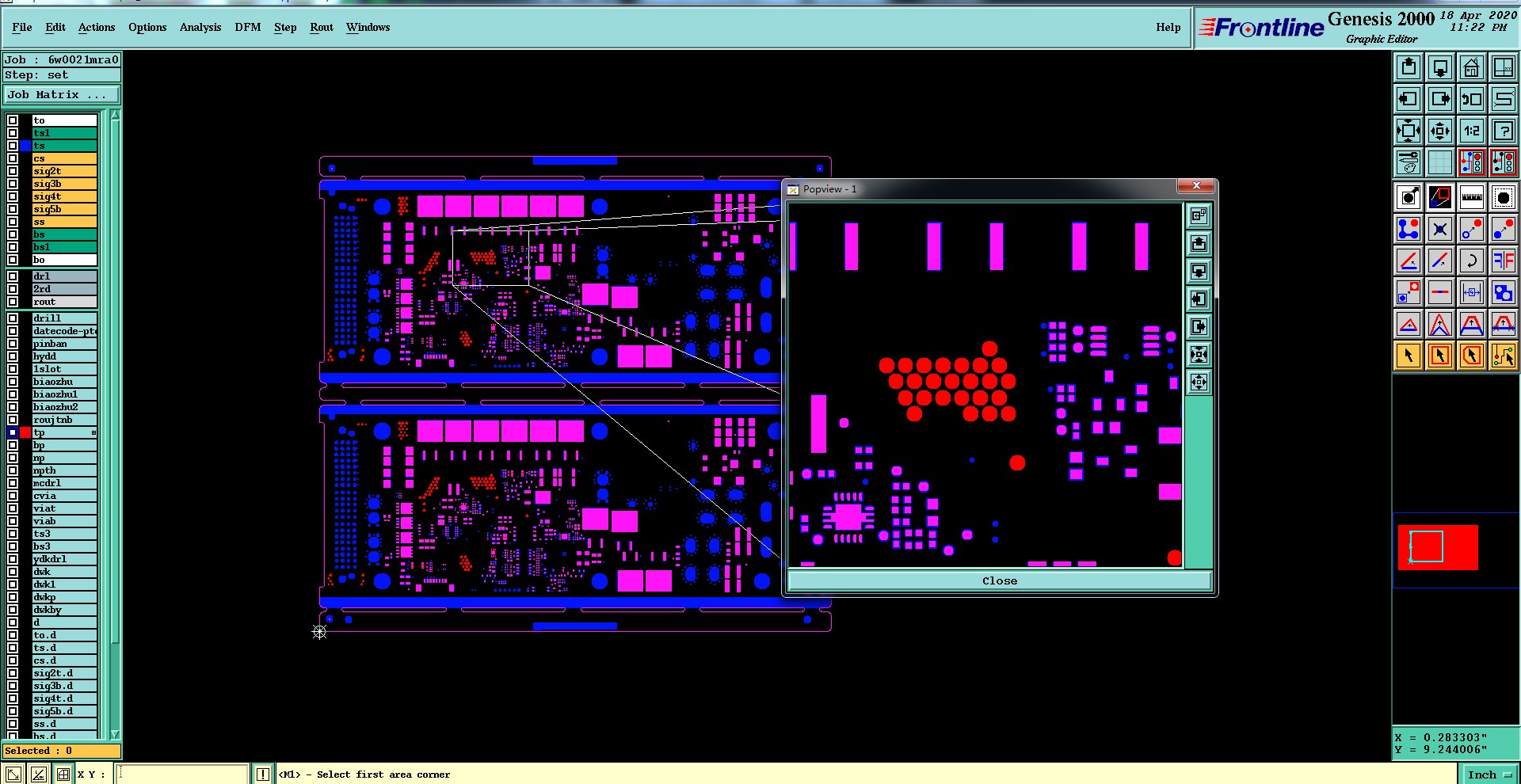Click Popview zoom in icon

coord(1199,354)
